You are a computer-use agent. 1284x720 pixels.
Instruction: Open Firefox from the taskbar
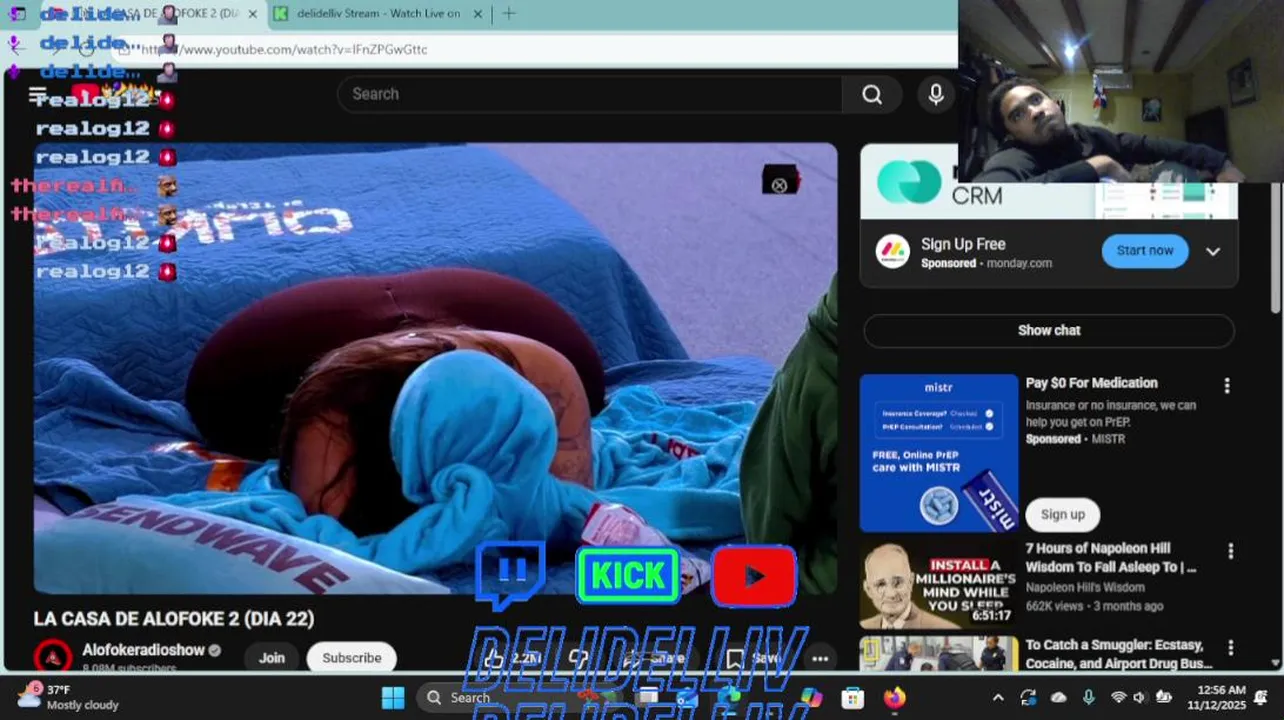click(894, 697)
